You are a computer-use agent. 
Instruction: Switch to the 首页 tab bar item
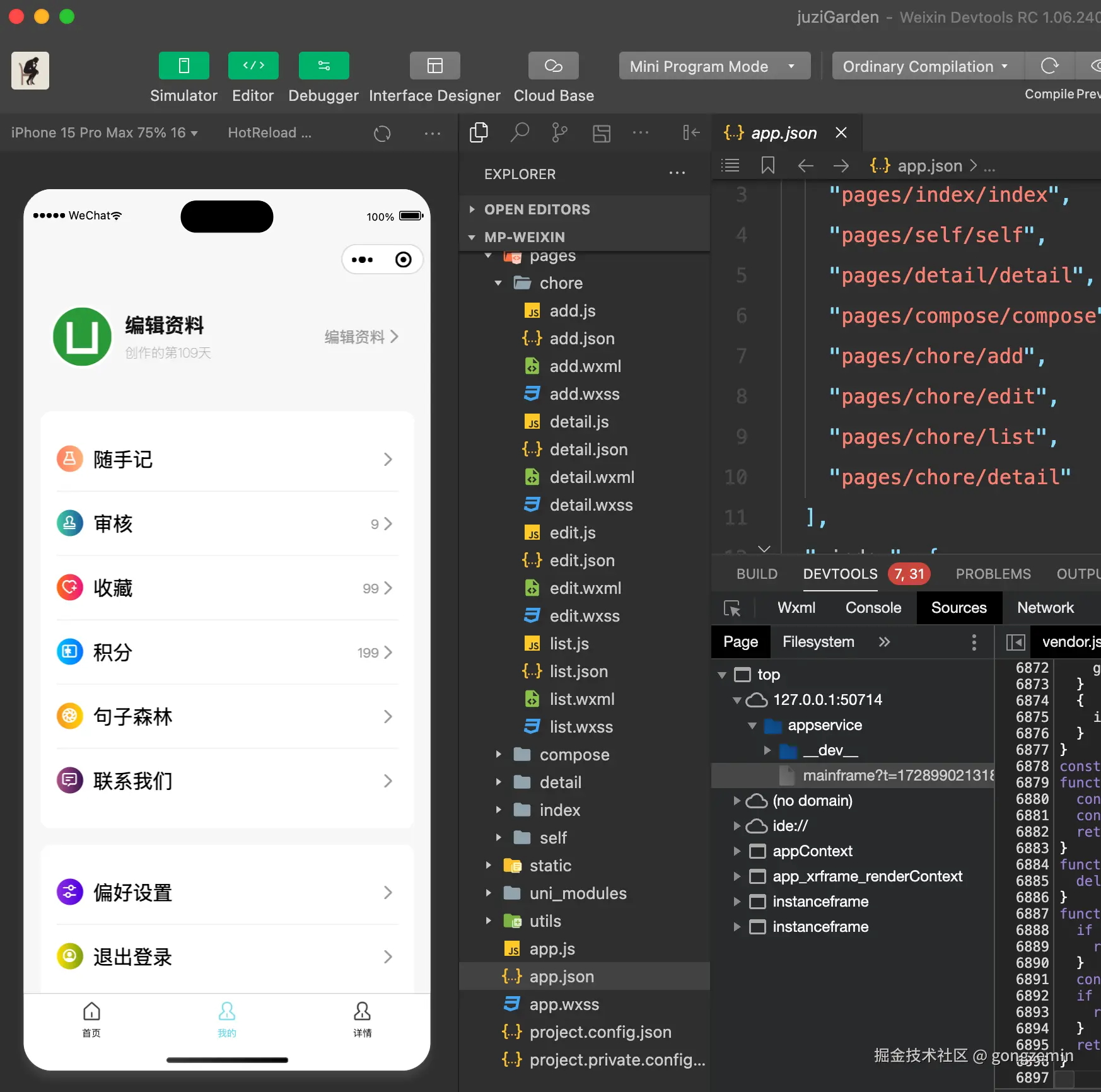(91, 1019)
